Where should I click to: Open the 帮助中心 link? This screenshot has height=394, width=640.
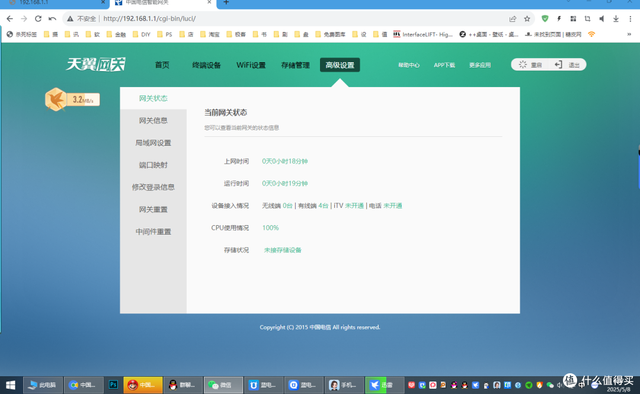tap(409, 65)
